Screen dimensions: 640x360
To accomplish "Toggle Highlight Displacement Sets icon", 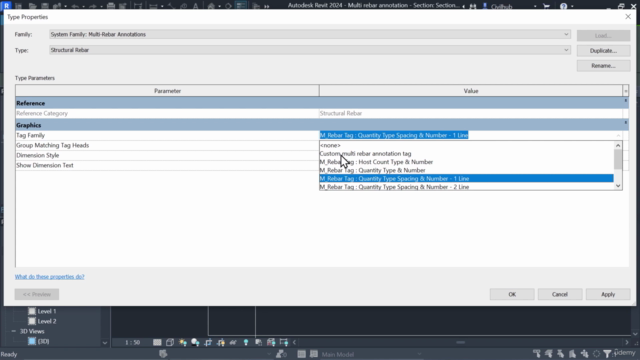I will [x=271, y=342].
